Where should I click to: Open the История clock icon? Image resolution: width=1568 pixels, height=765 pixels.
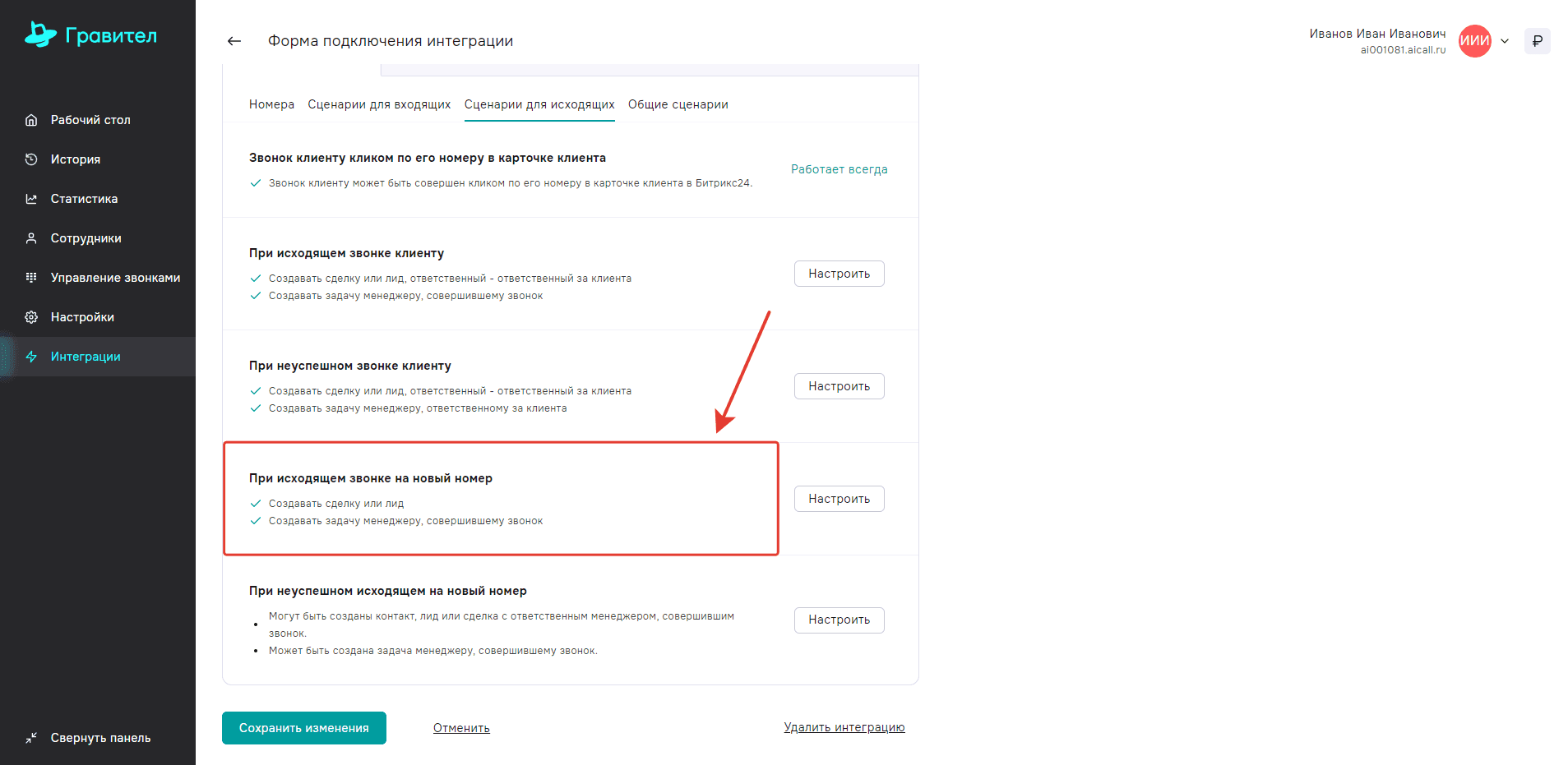[31, 159]
